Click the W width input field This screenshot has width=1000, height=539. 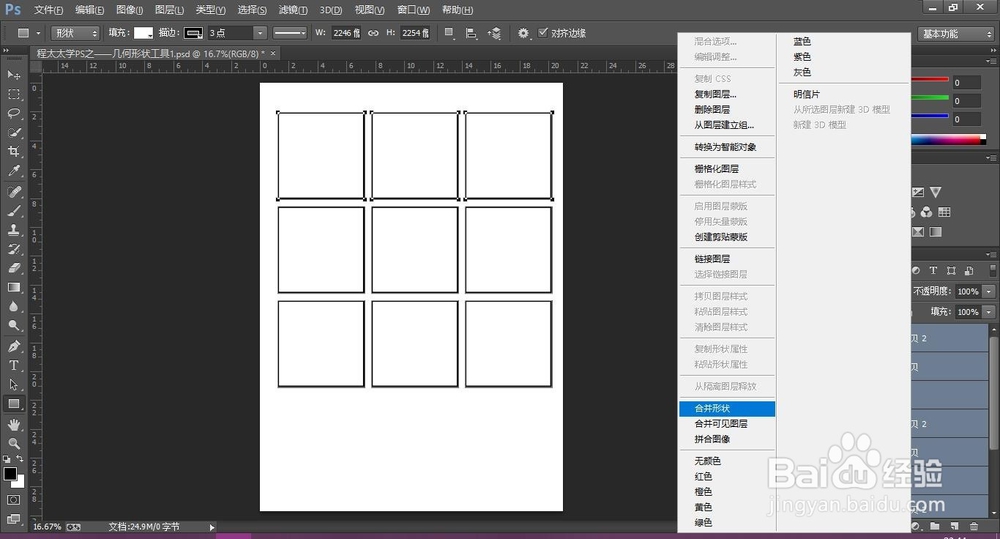pos(346,33)
